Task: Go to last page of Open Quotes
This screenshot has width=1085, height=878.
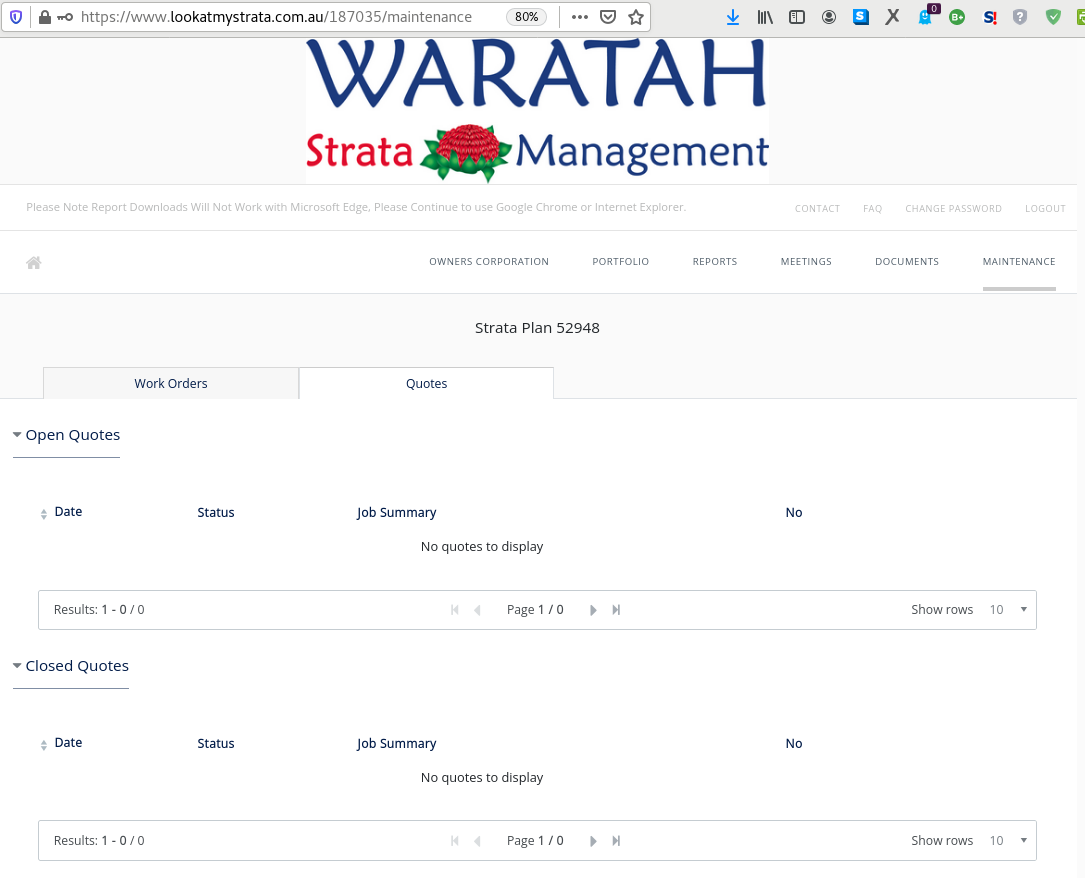Action: (x=616, y=610)
